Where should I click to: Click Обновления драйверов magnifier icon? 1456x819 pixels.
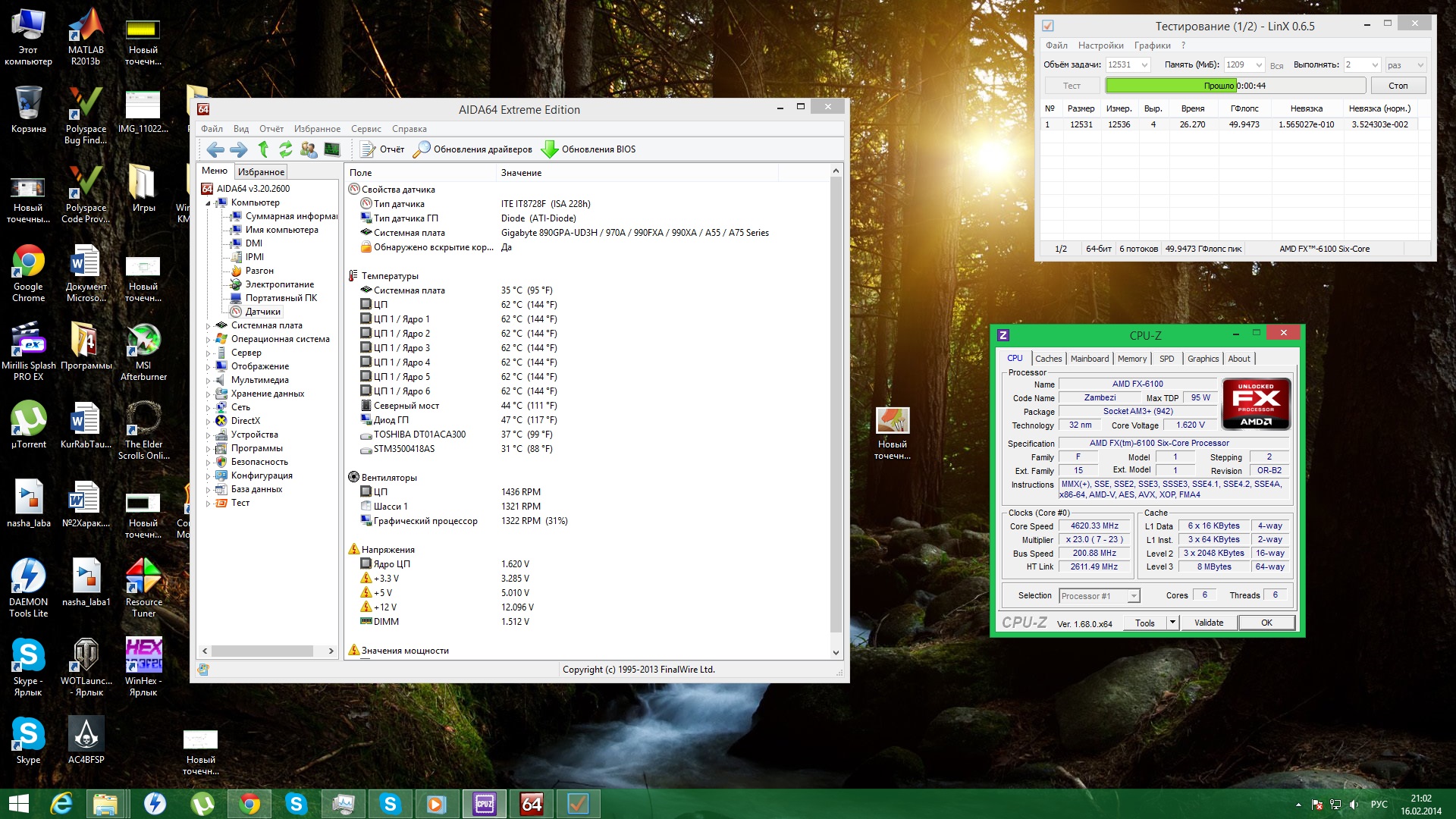point(422,149)
